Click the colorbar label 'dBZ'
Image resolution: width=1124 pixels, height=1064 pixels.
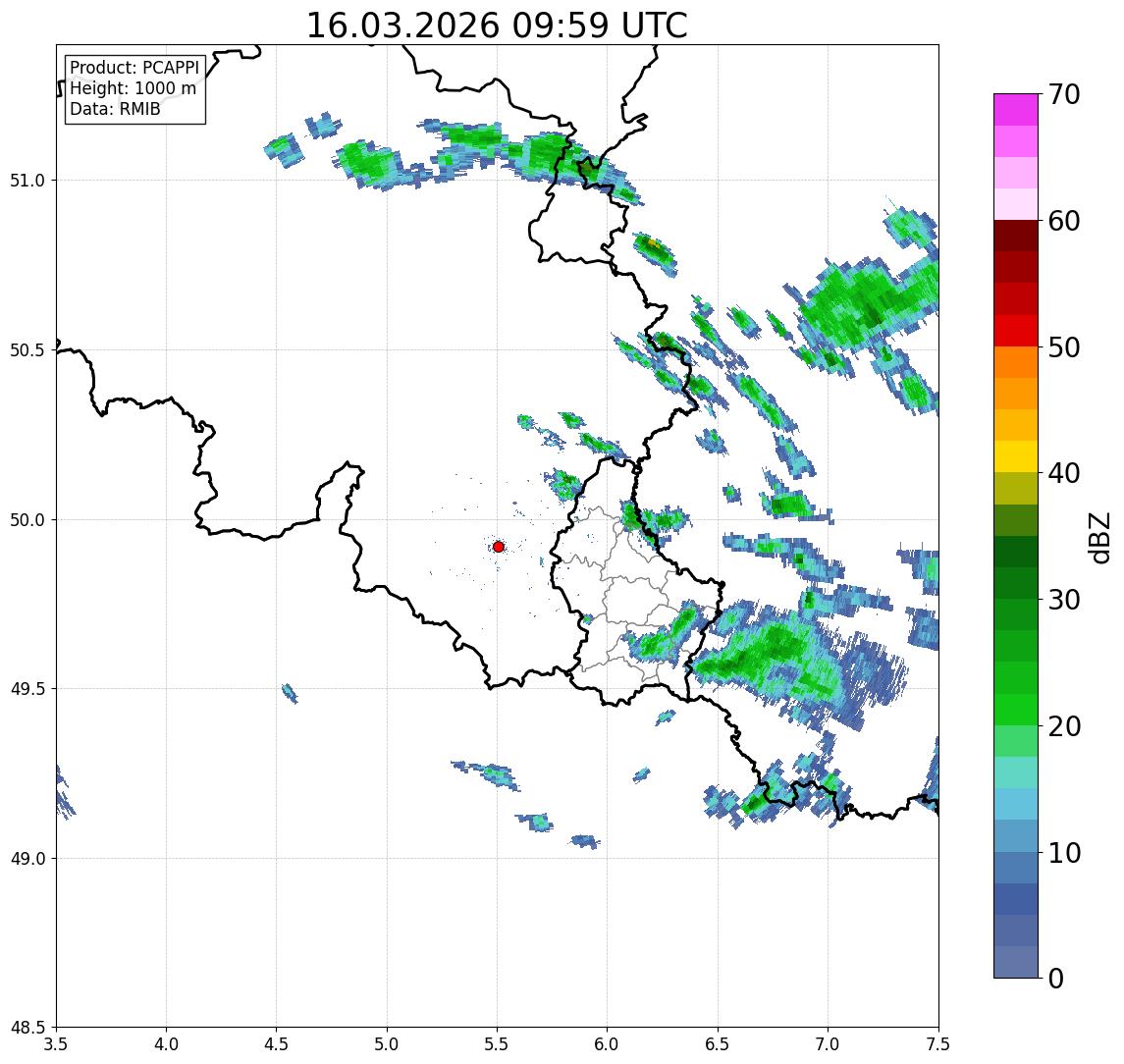tap(1098, 537)
